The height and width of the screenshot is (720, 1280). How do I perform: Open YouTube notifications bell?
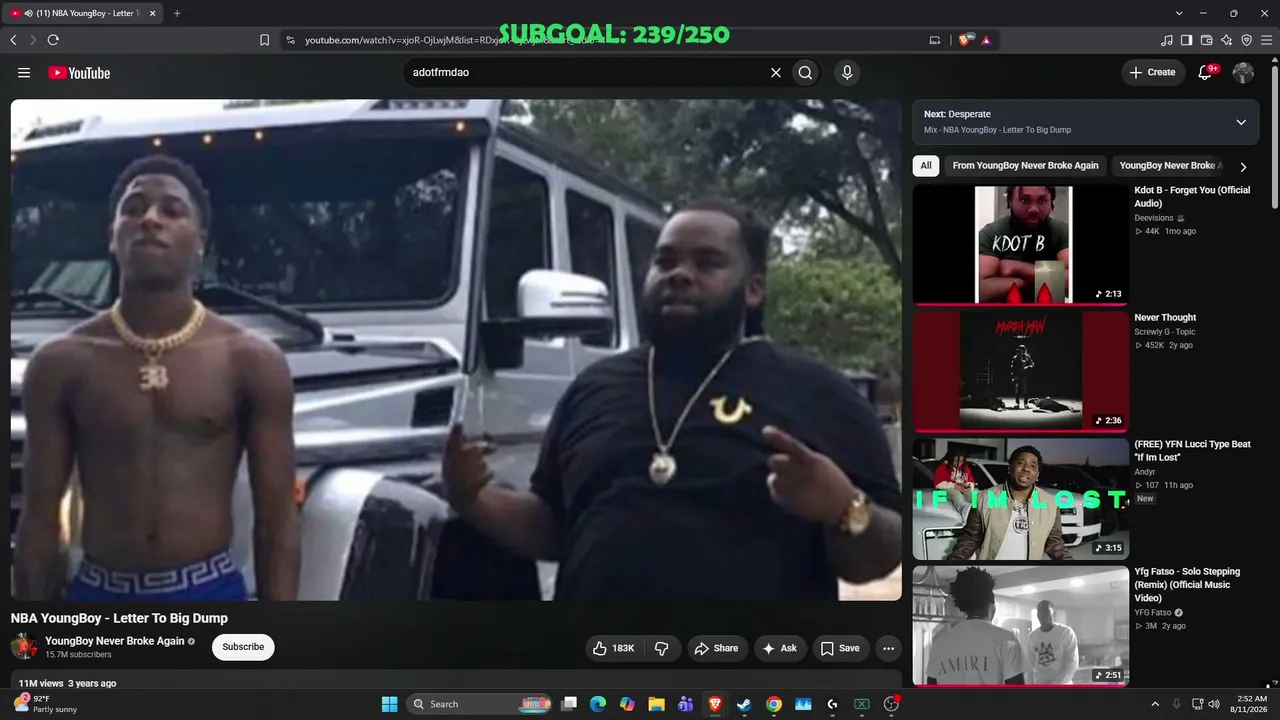tap(1205, 73)
